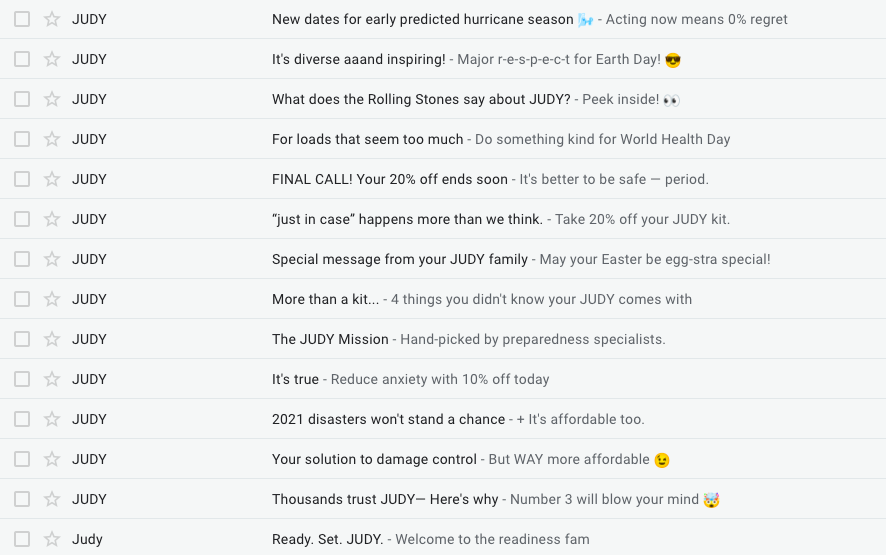Screen dimensions: 886x555
Task: Star the Rolling Stones email
Action: [52, 99]
